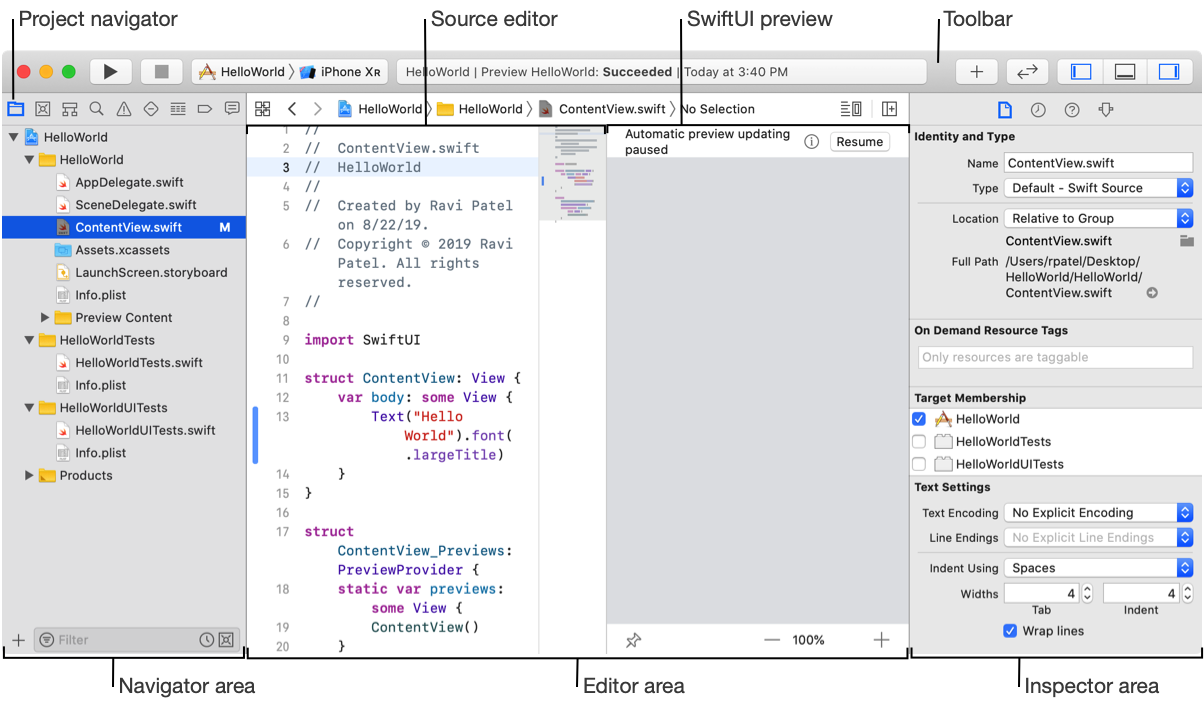The image size is (1204, 704).
Task: Show the Project navigator folder tab
Action: (16, 109)
